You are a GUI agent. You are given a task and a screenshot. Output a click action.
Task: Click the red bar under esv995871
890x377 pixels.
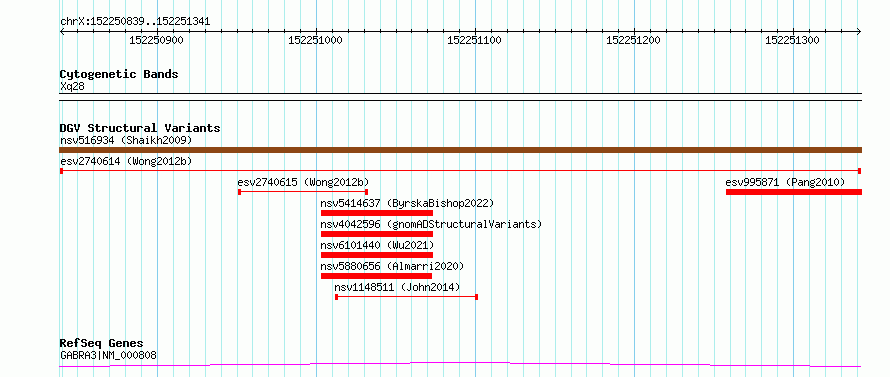794,192
